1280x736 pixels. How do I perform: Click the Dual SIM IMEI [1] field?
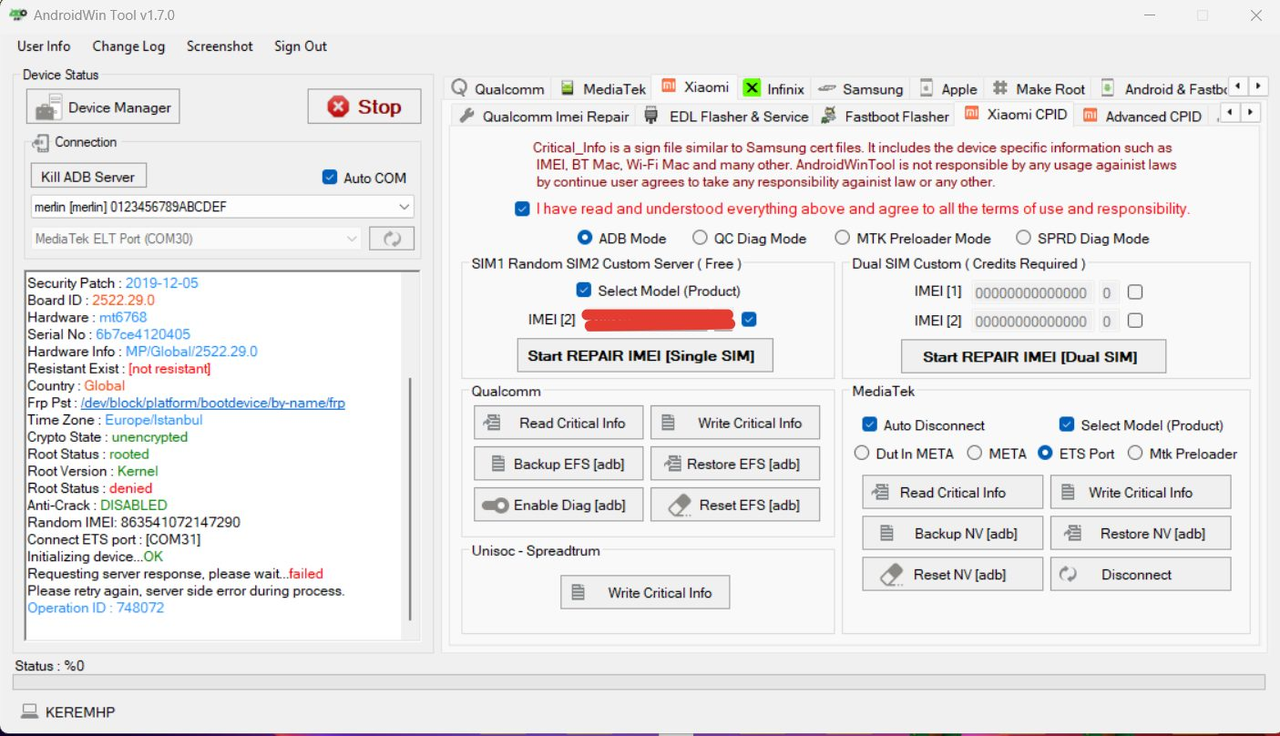click(1030, 293)
